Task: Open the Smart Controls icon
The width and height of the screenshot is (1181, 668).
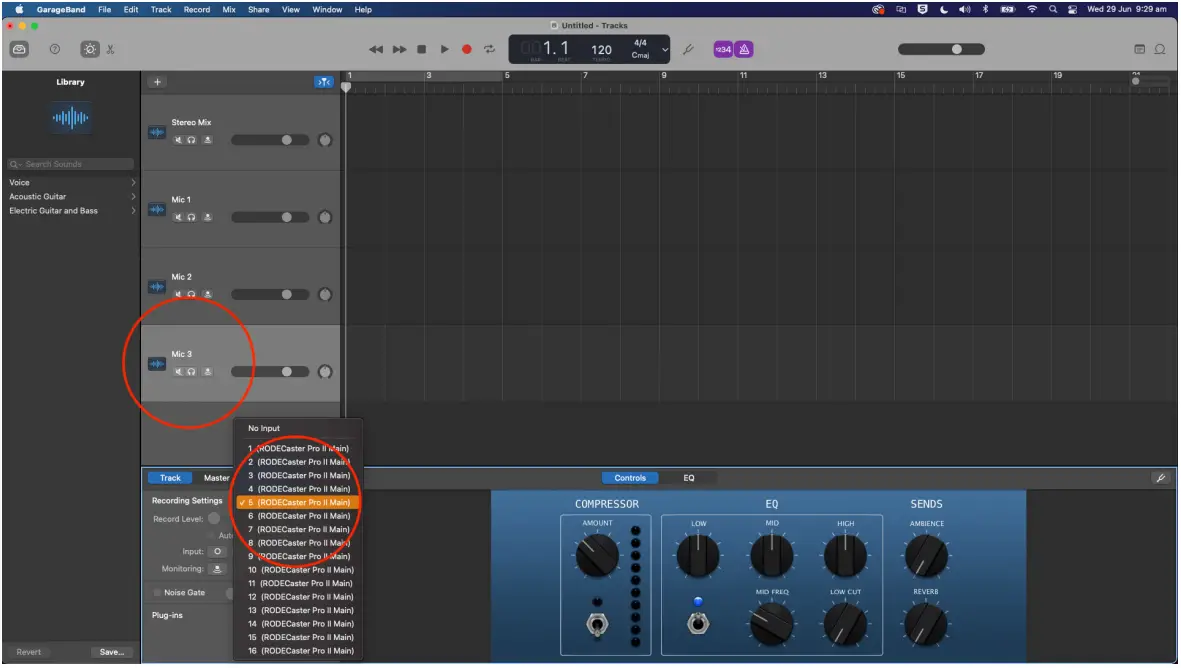Action: pos(89,48)
